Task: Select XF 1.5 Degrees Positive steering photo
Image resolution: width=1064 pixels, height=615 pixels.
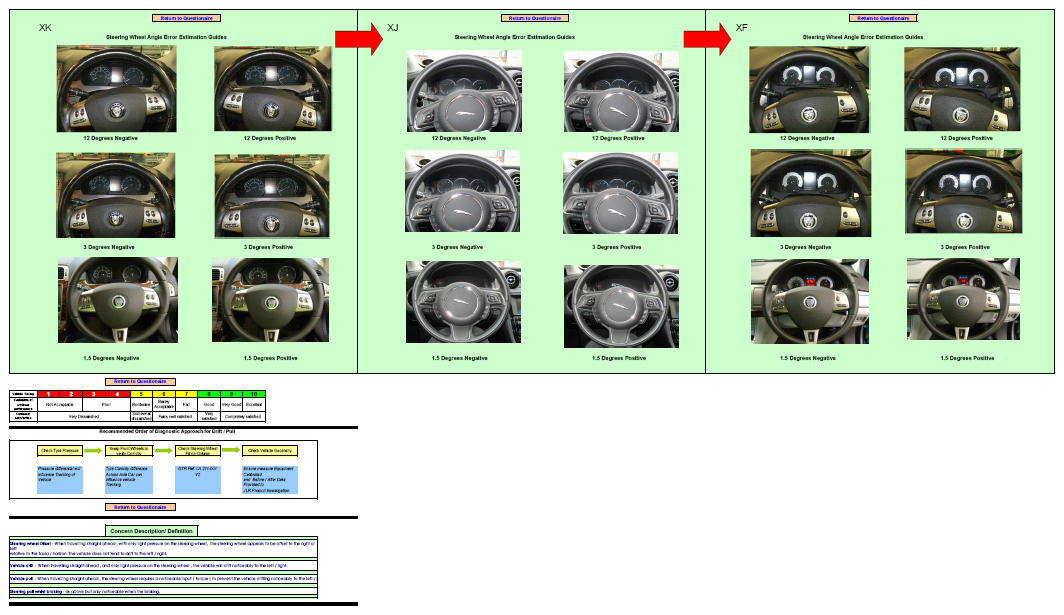Action: tap(963, 299)
